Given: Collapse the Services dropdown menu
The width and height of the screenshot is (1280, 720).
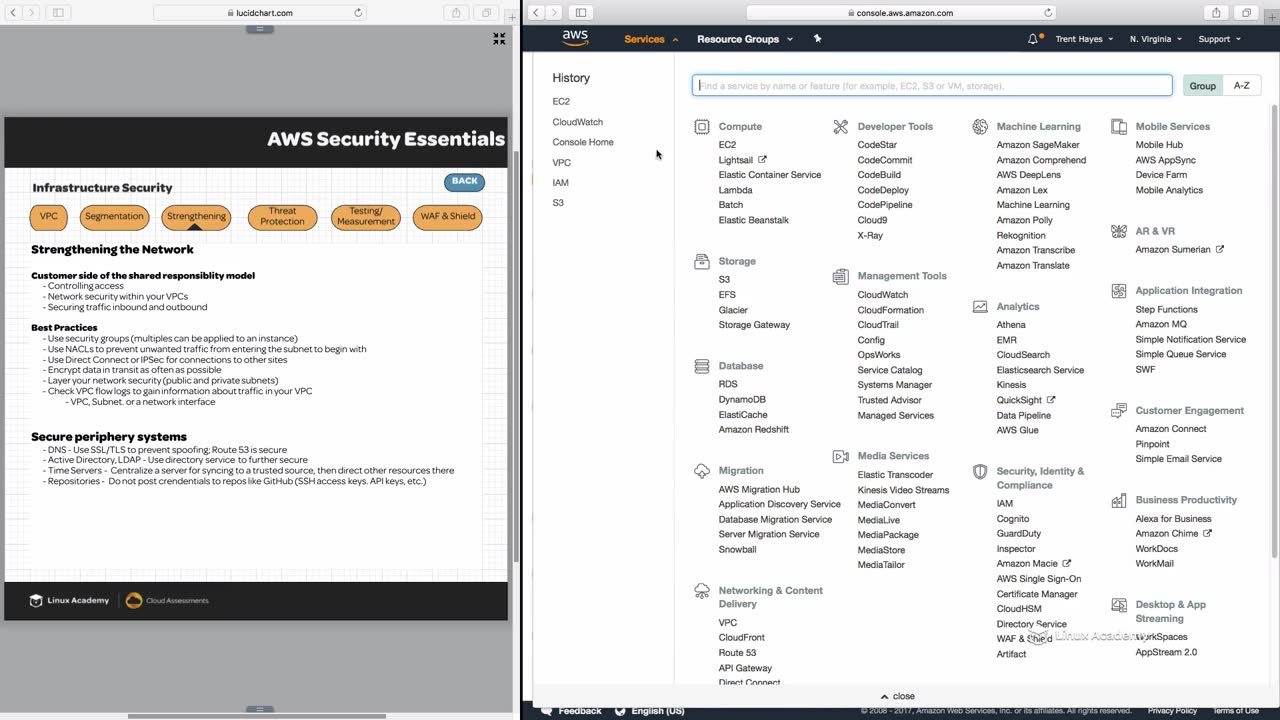Looking at the screenshot, I should point(651,39).
